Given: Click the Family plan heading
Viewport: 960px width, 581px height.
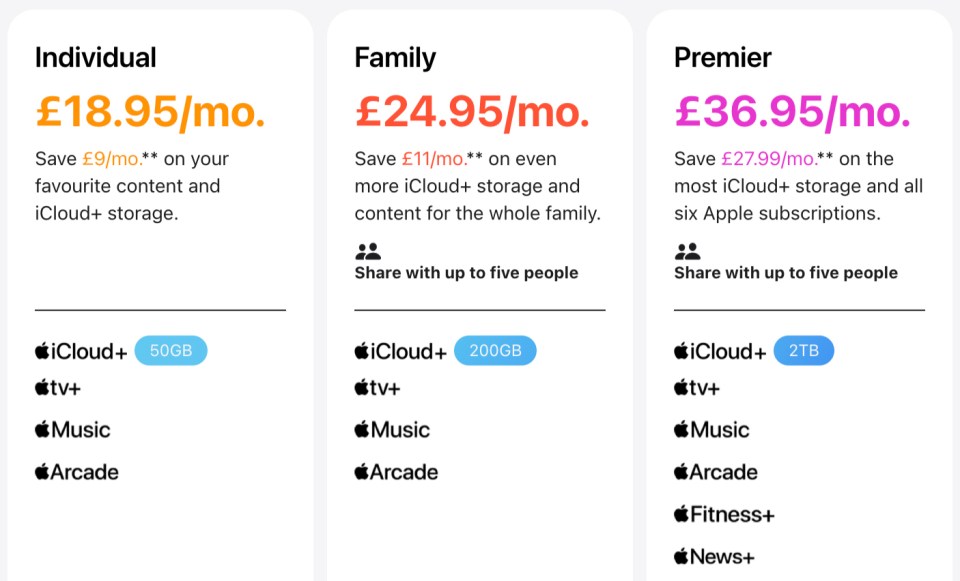Looking at the screenshot, I should (x=396, y=58).
